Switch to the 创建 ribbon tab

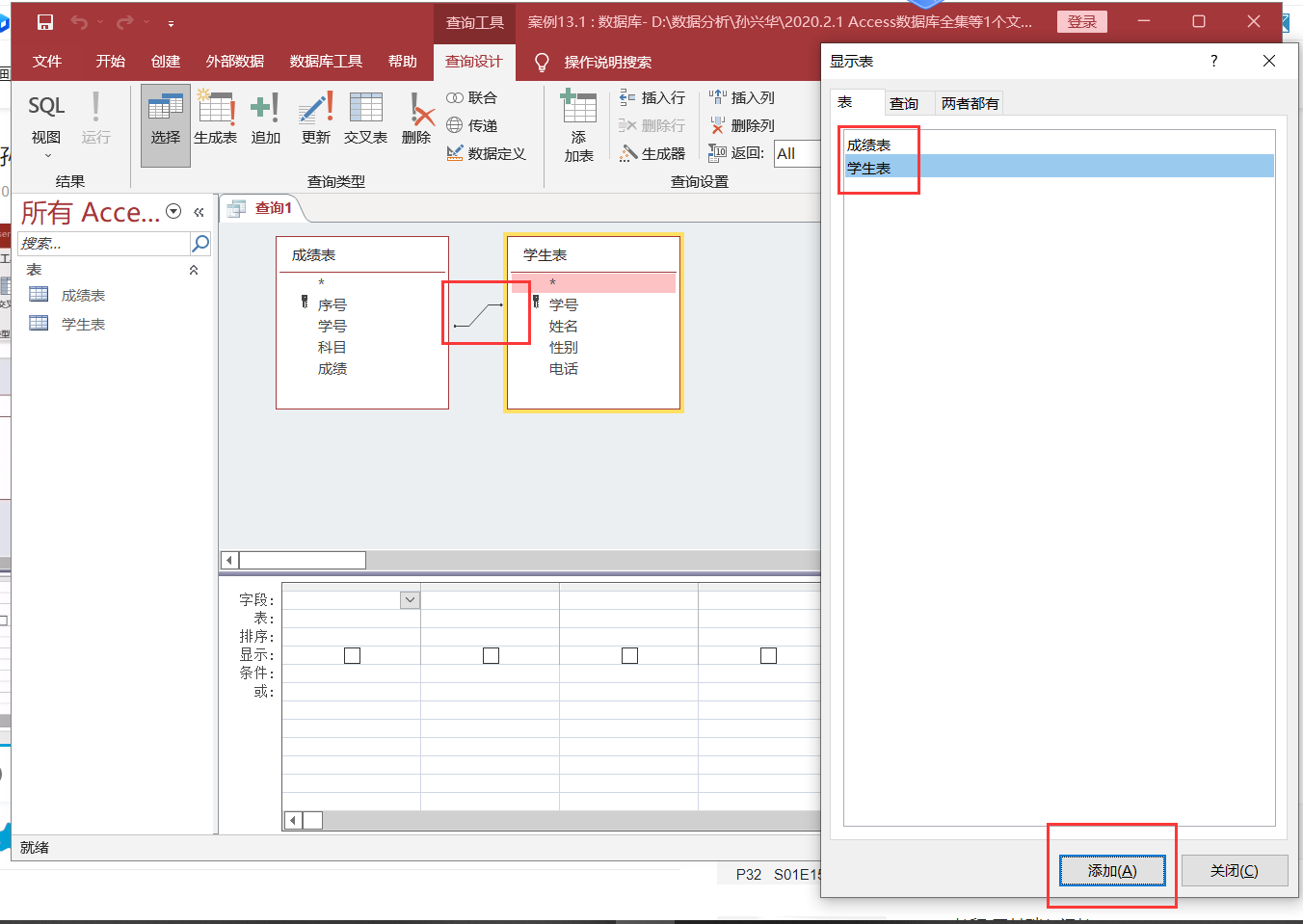tap(166, 62)
